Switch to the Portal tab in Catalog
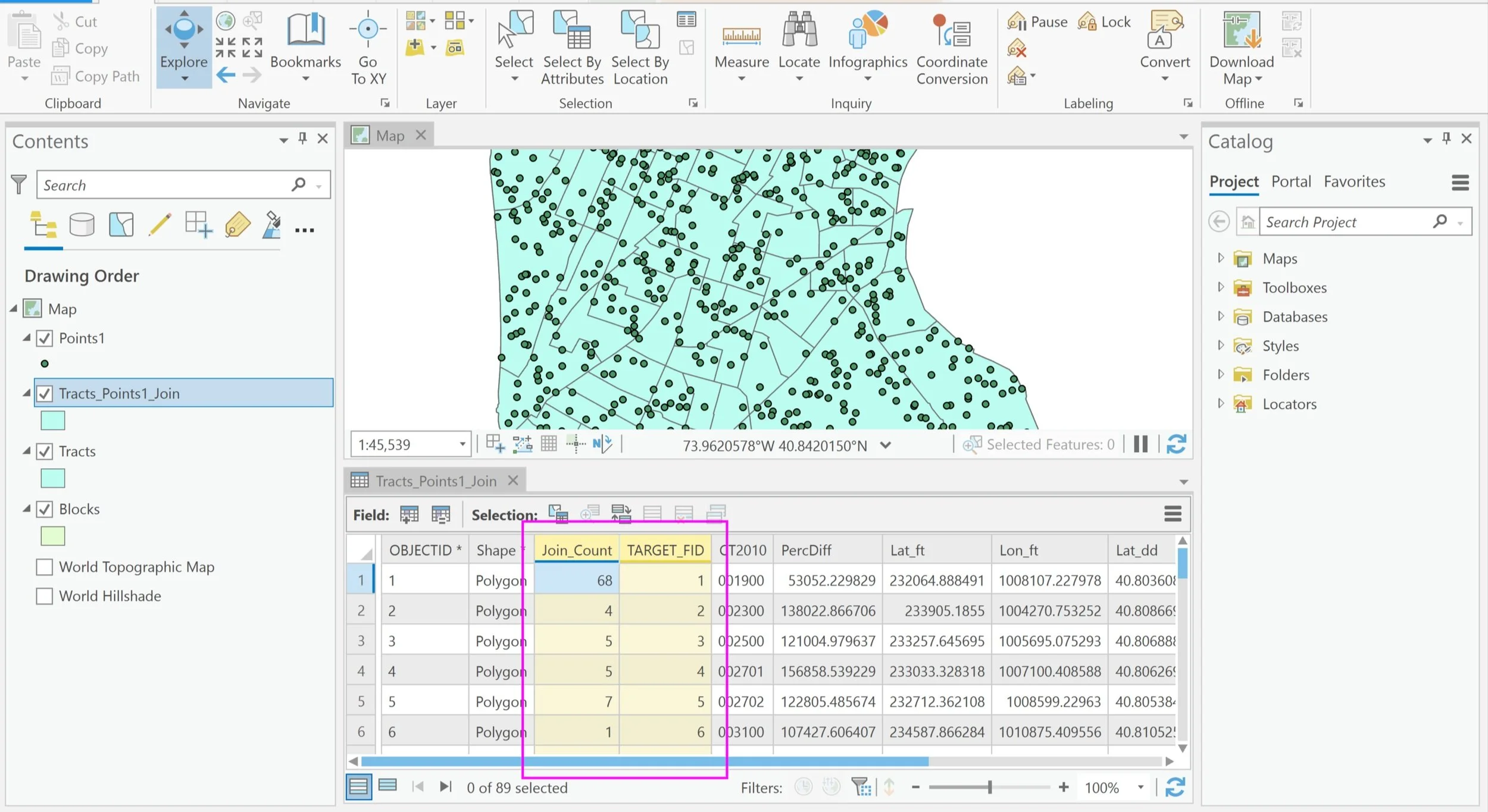 [1290, 181]
